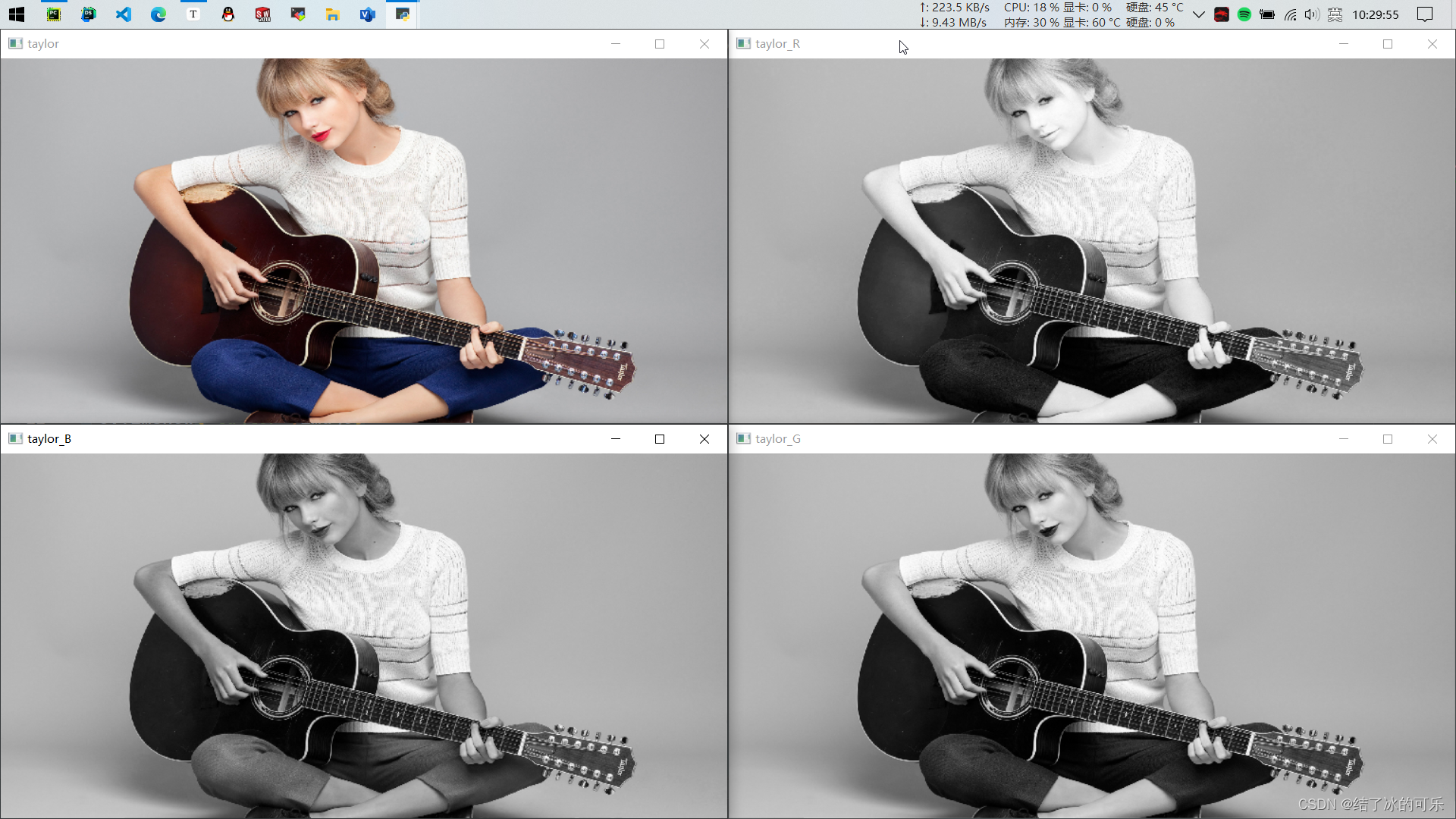Open Typora from the taskbar
1456x819 pixels.
[193, 14]
